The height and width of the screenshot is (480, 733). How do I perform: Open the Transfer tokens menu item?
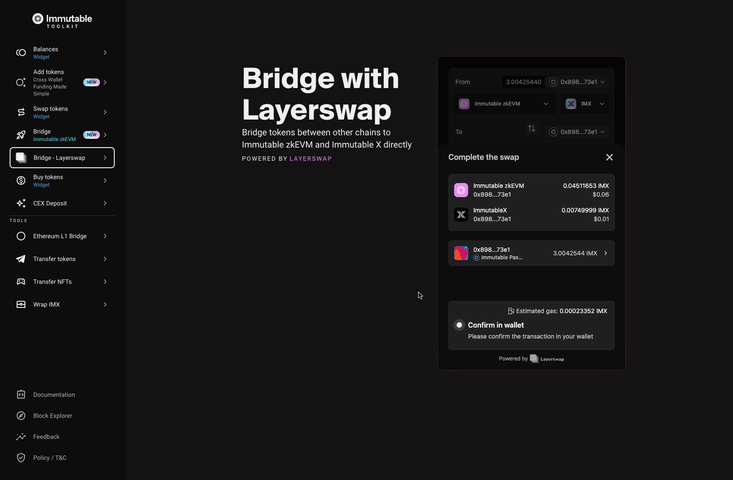tap(62, 259)
